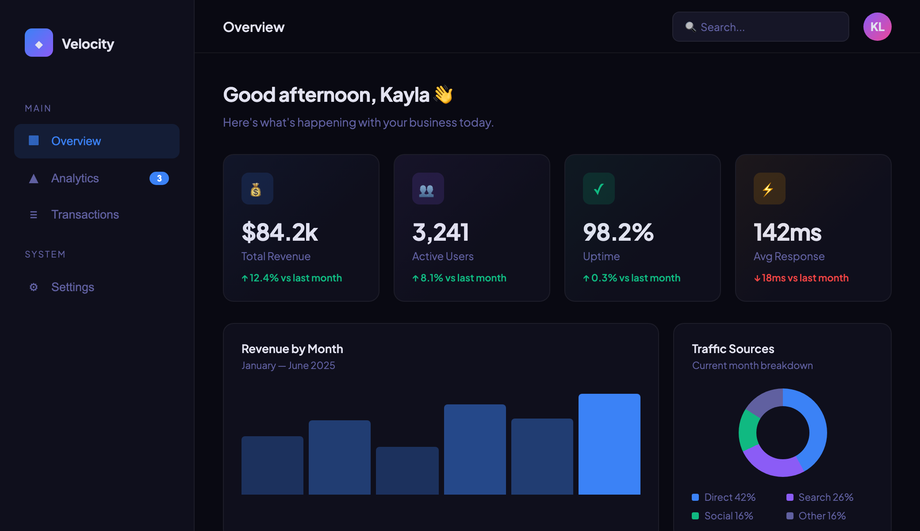Click the Settings gear icon in sidebar
This screenshot has height=531, width=920.
33,287
